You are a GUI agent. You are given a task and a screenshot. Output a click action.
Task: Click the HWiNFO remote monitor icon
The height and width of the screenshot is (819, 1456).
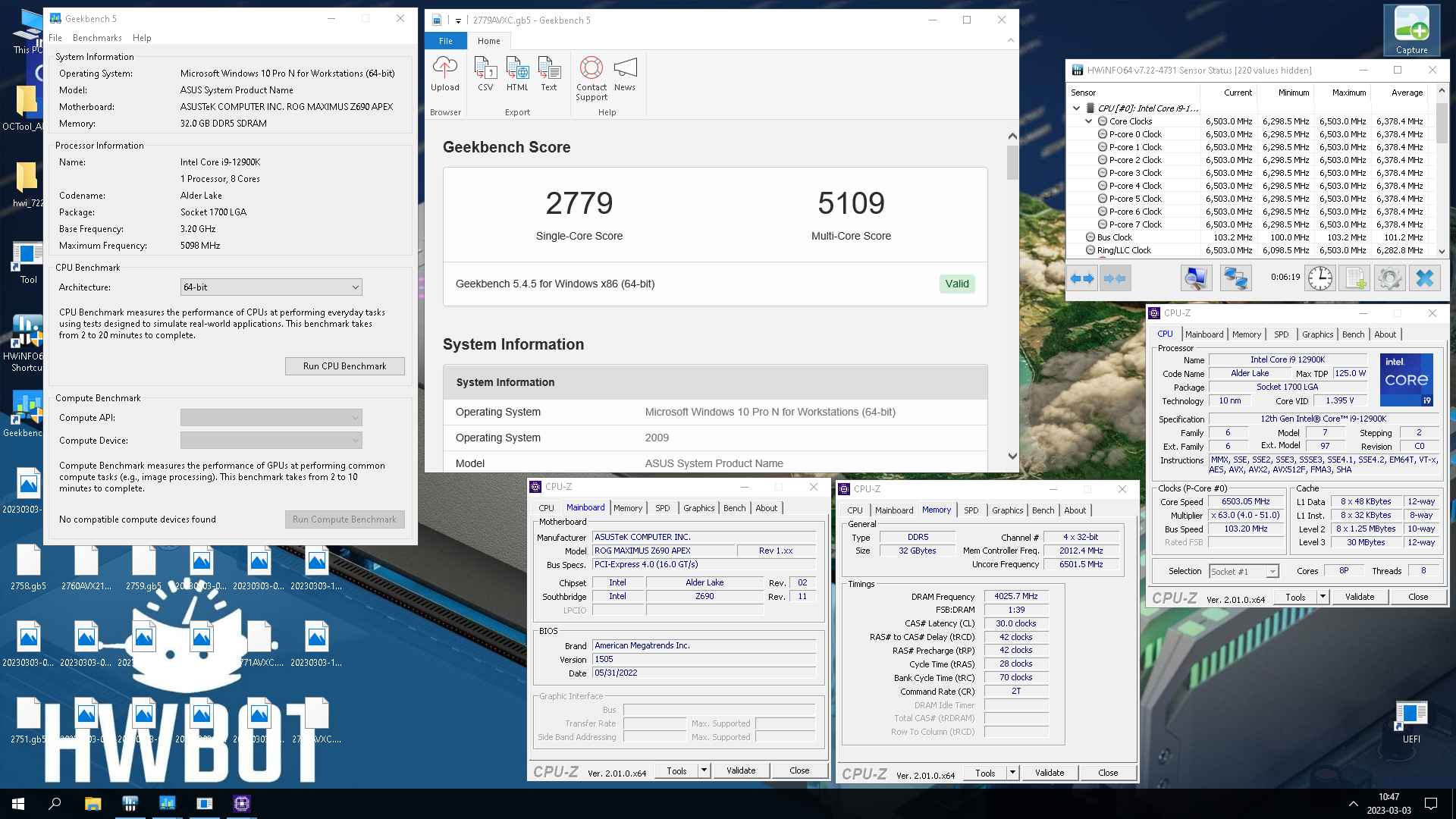click(x=1196, y=278)
